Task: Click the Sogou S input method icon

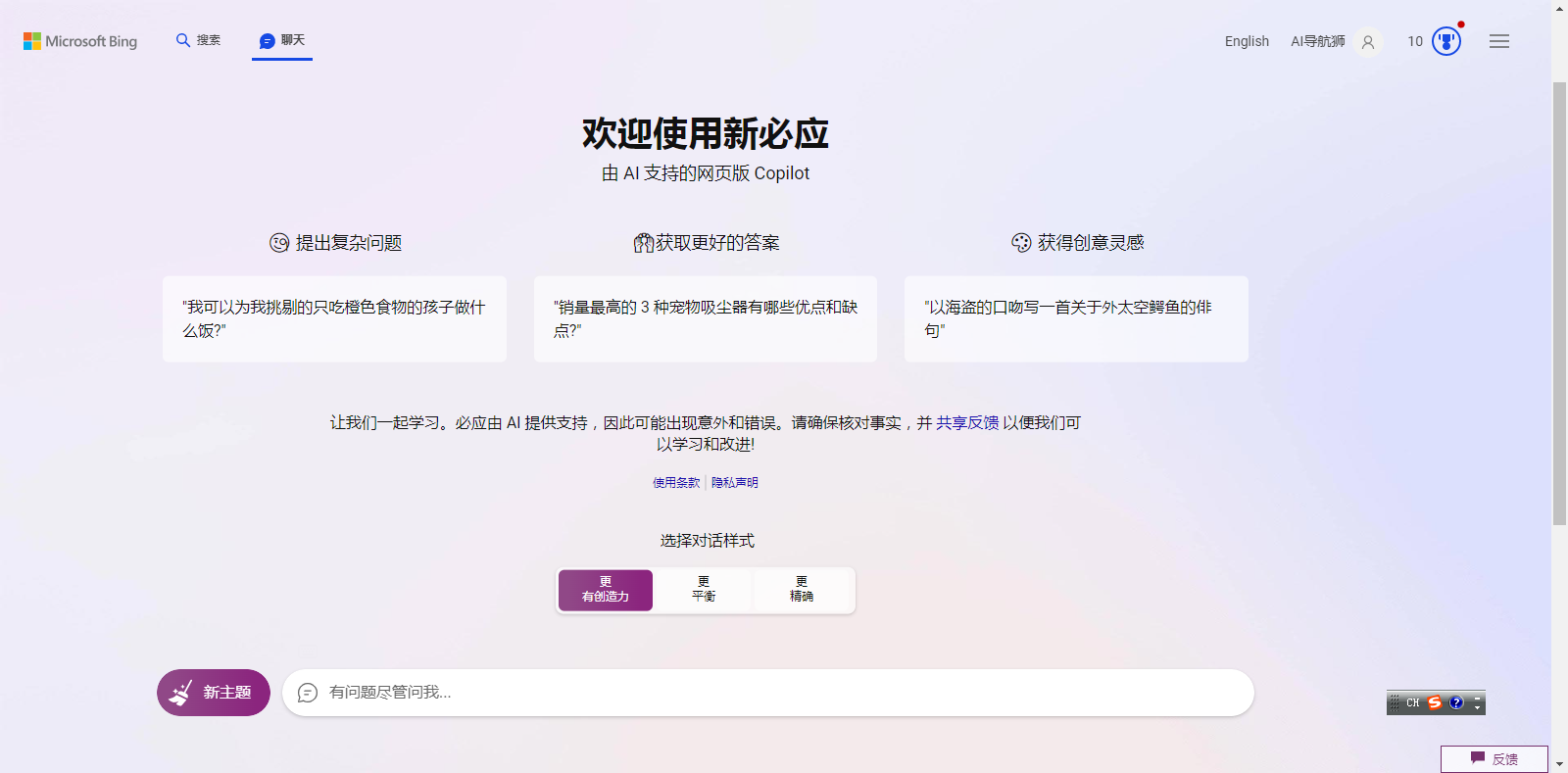Action: tap(1435, 702)
